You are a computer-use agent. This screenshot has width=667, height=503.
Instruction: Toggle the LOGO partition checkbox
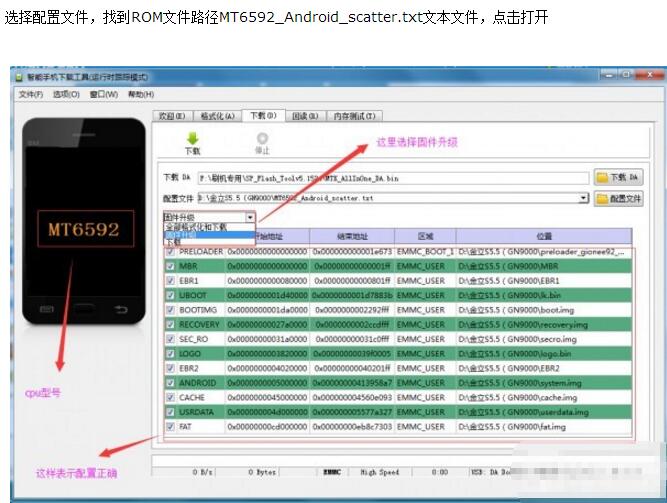[171, 353]
